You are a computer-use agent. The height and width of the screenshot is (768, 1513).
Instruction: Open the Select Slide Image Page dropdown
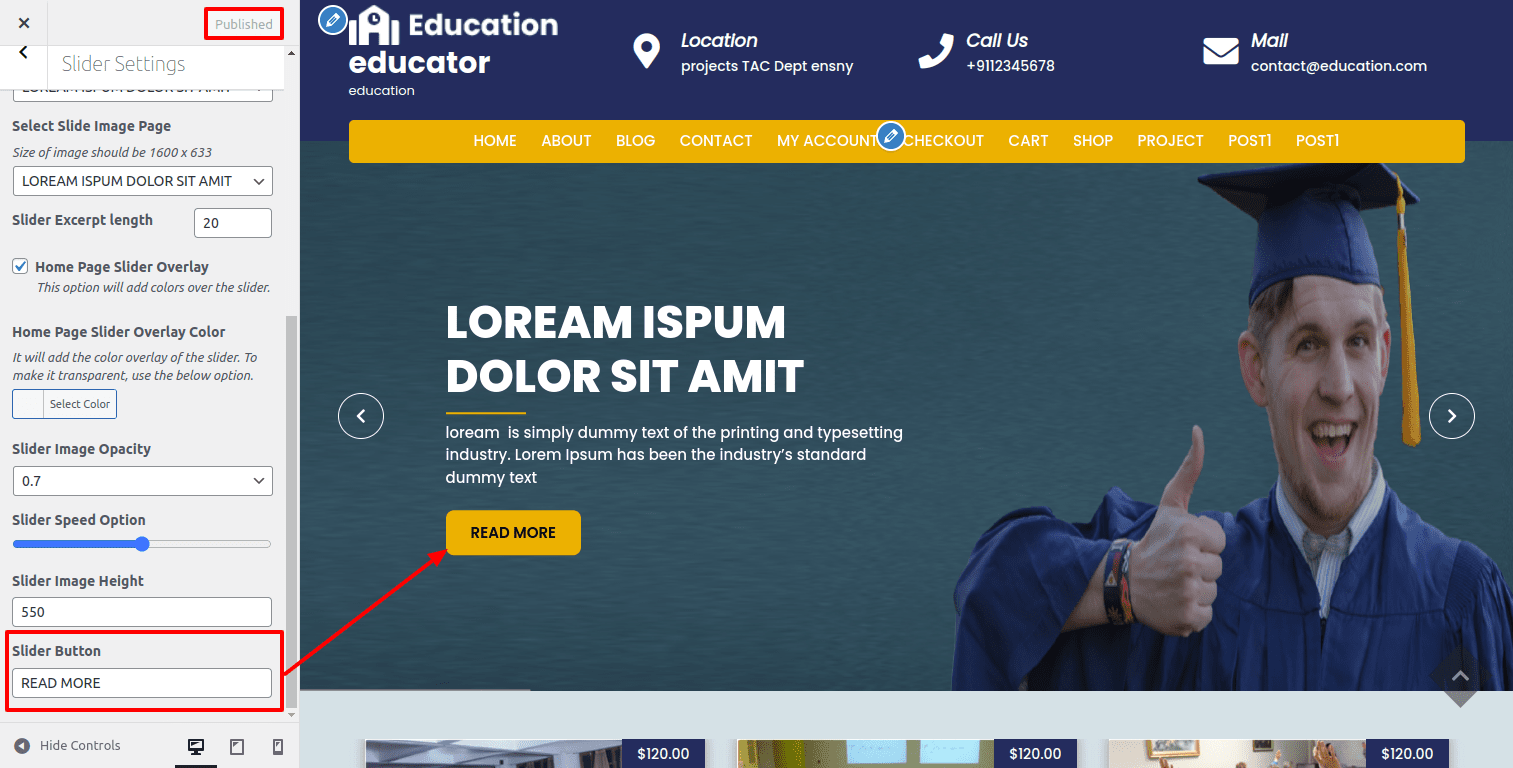pyautogui.click(x=142, y=181)
